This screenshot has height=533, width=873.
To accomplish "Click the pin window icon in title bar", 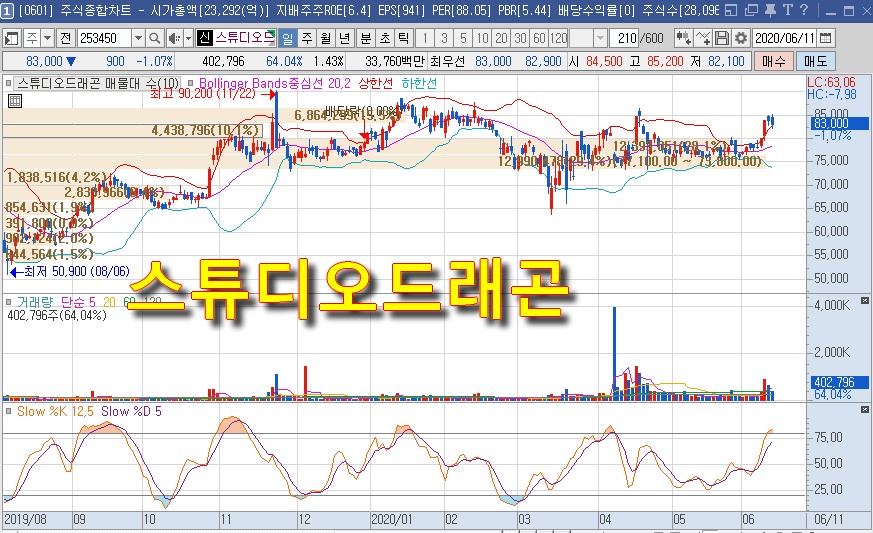I will pyautogui.click(x=771, y=10).
